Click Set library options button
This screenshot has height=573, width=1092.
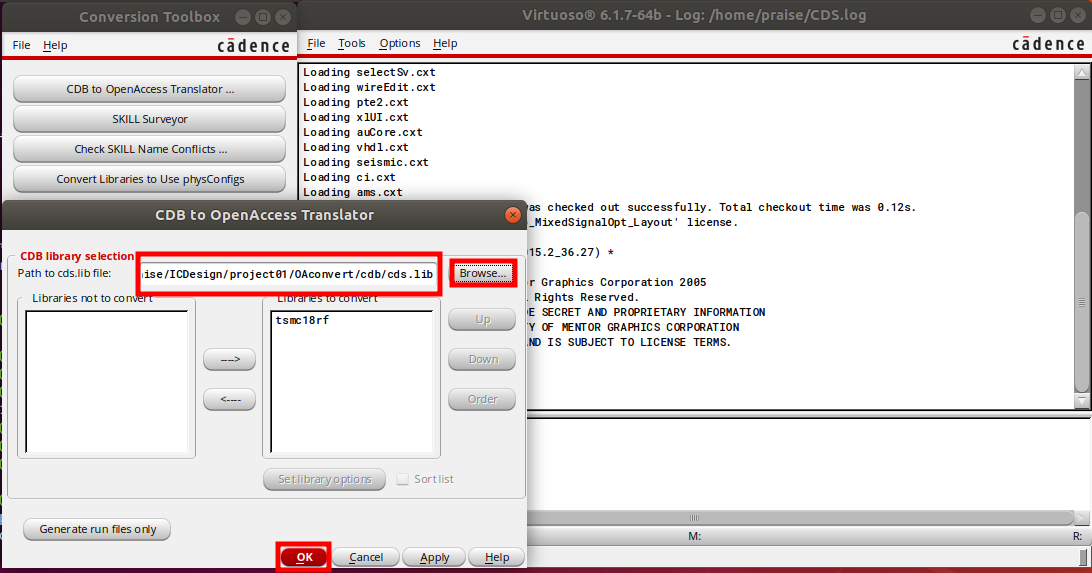(x=325, y=479)
